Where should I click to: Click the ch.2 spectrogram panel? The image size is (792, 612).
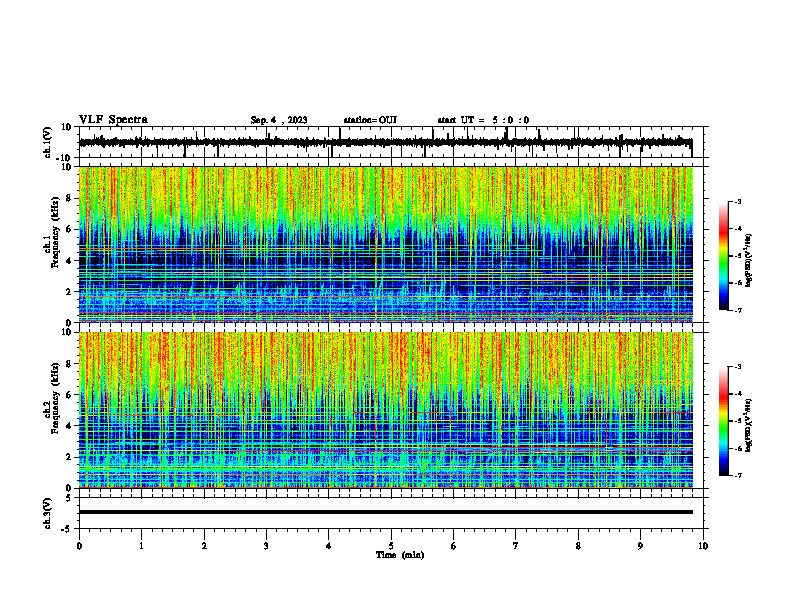pyautogui.click(x=386, y=410)
